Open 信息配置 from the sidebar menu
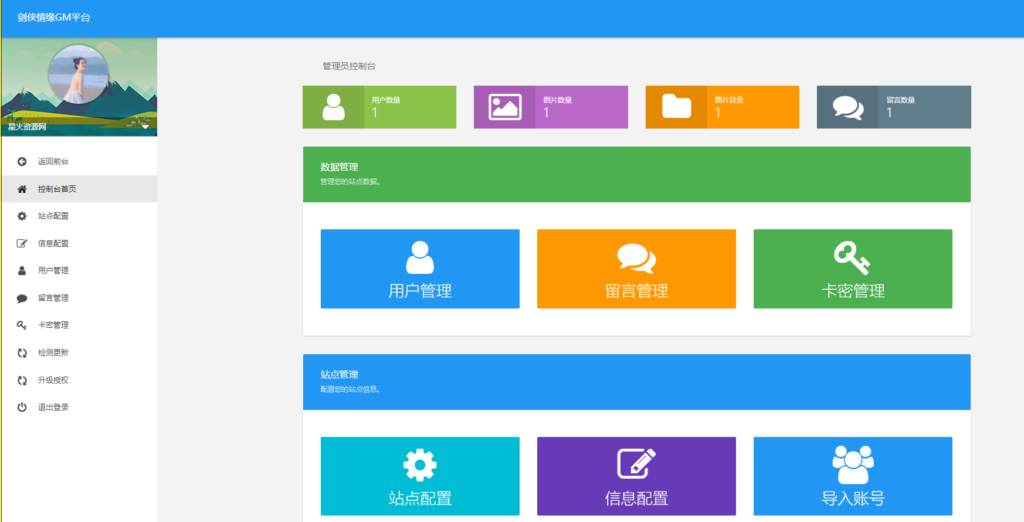This screenshot has height=522, width=1024. [53, 243]
